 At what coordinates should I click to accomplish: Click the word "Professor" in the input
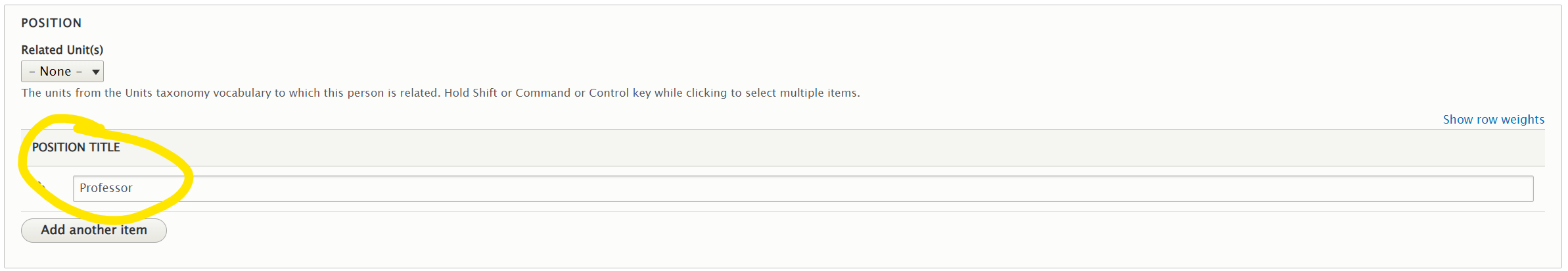[106, 188]
